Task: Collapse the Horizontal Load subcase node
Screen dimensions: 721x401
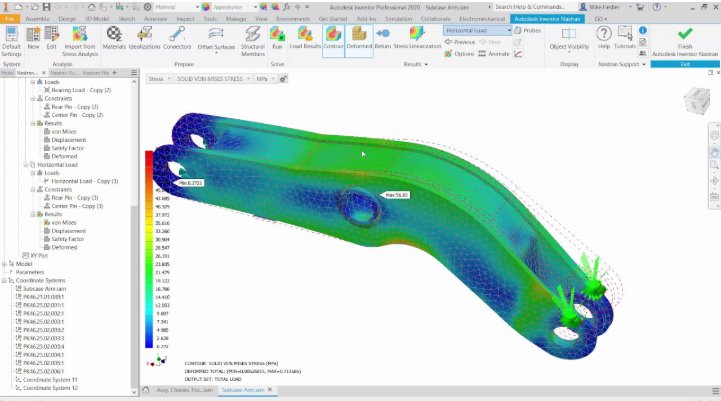Action: [x=26, y=165]
